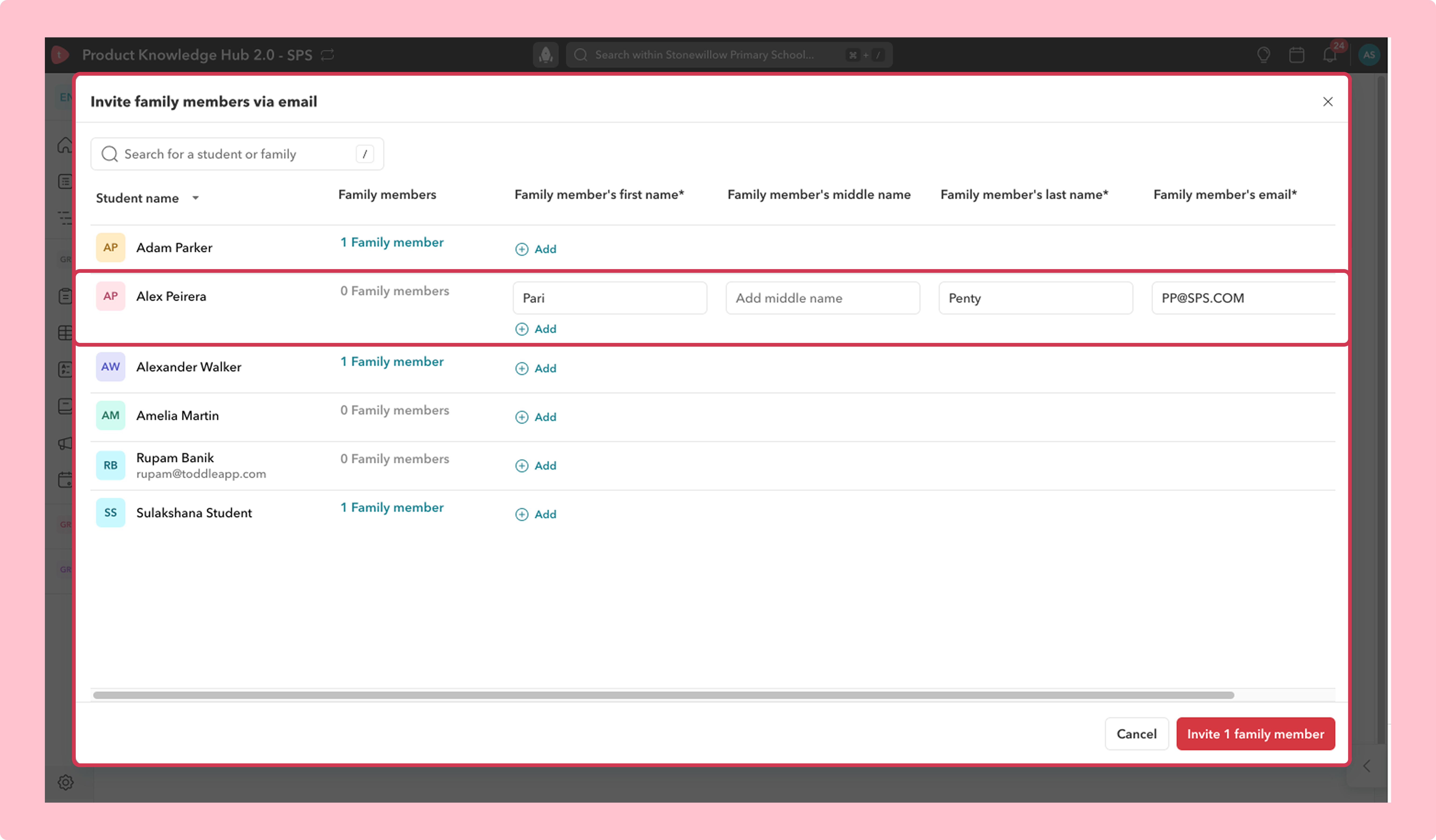Screen dimensions: 1436x840
Task: Select the name Rupam Banik
Action: [175, 458]
